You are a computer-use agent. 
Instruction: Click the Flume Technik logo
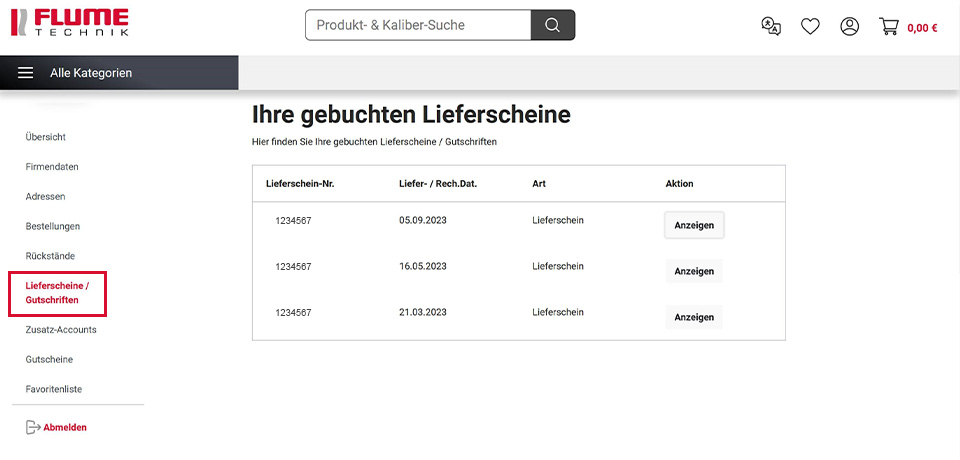(68, 24)
